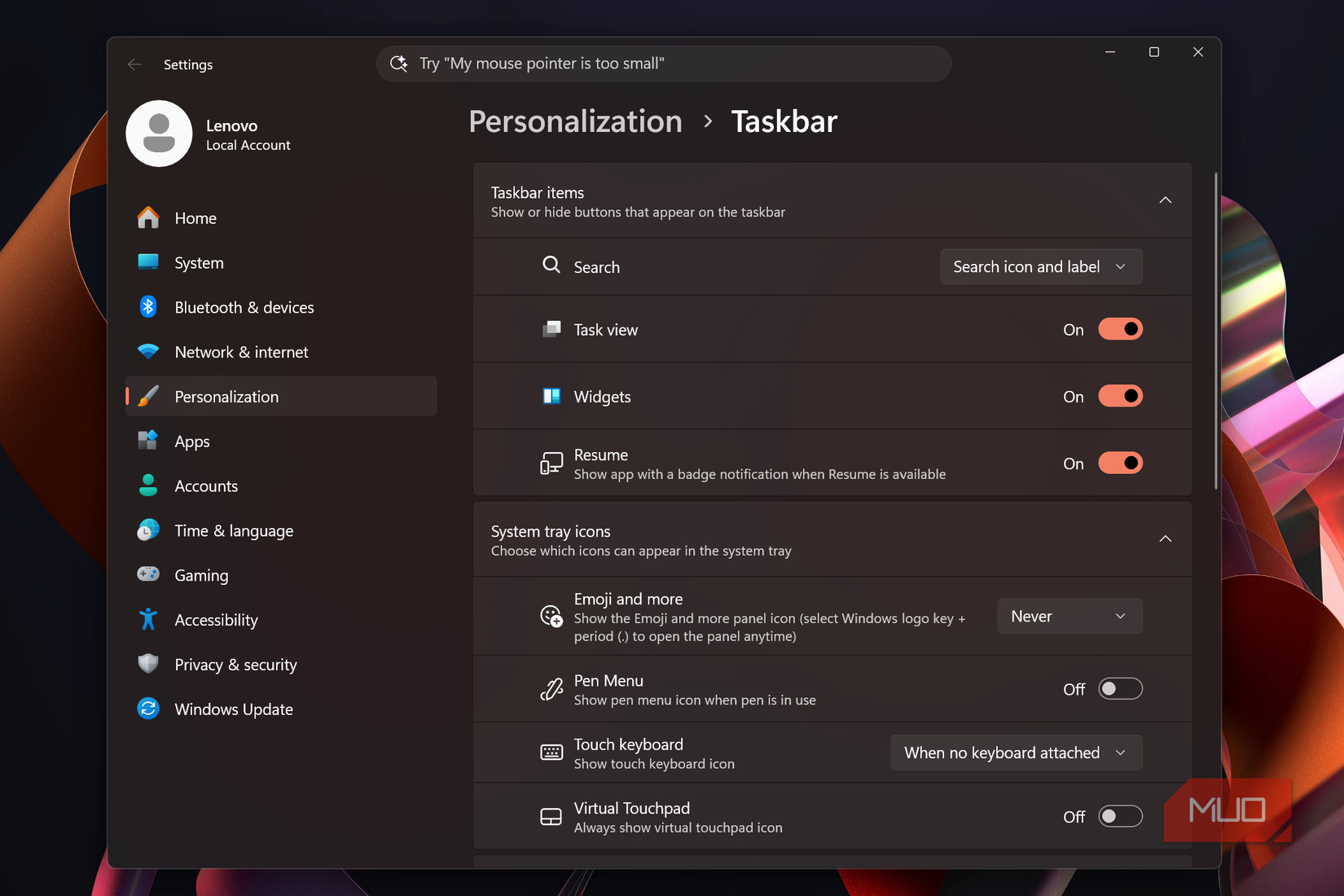Click the Windows Update refresh icon
This screenshot has width=1344, height=896.
pos(148,709)
